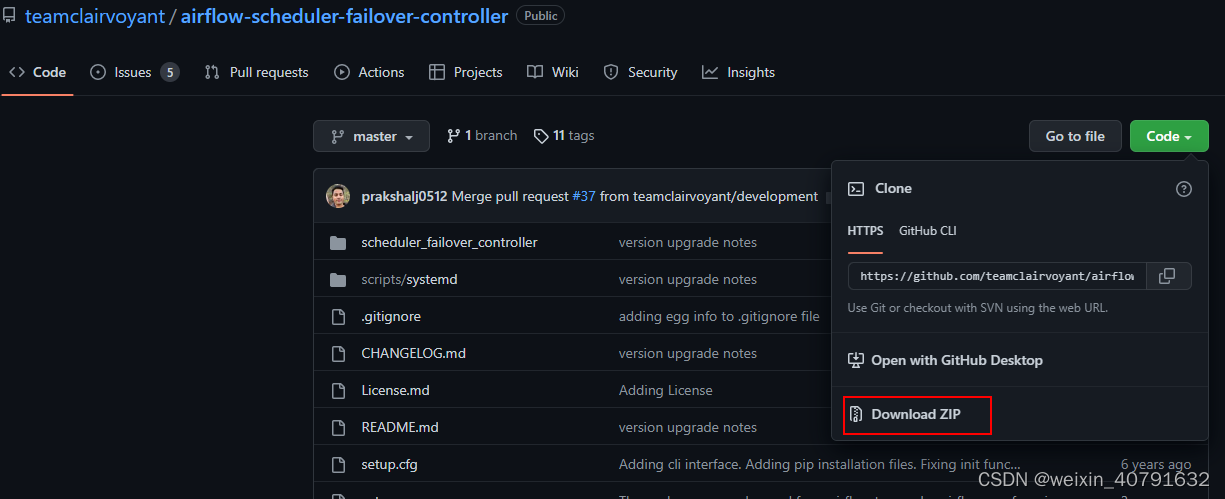View the 1 branch link
Screen dimensions: 1225x499
point(482,135)
